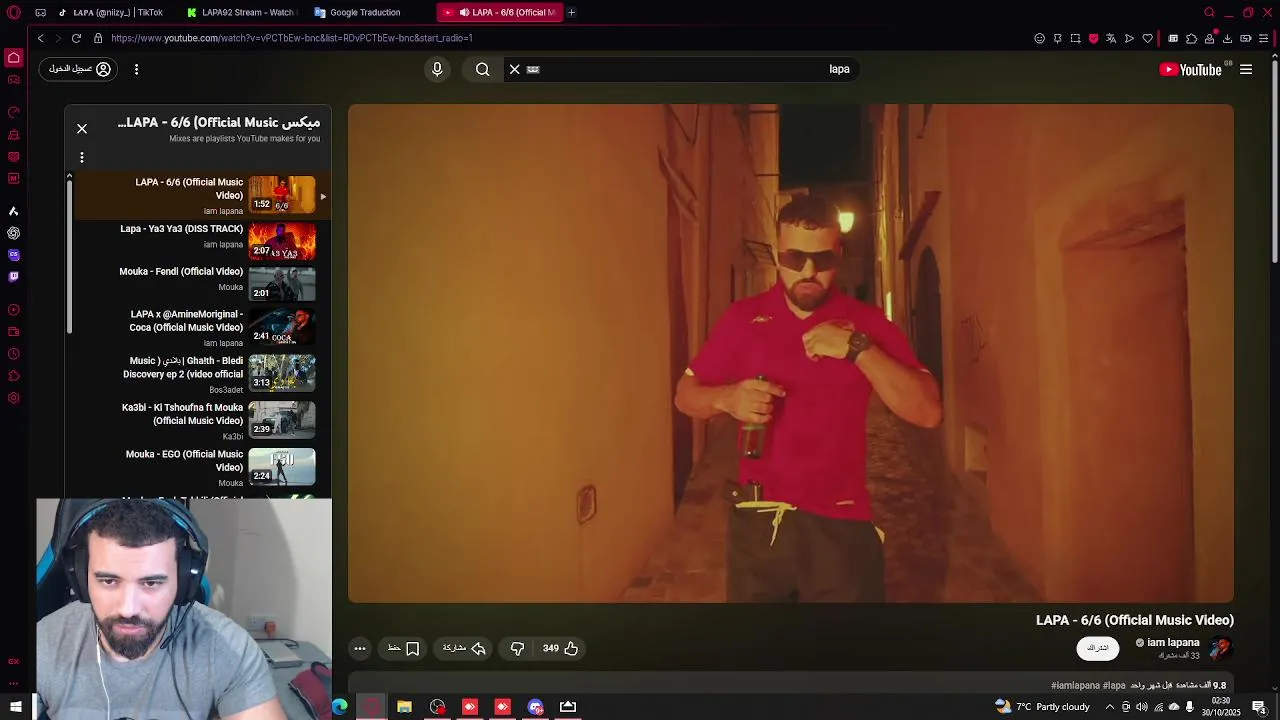Open more actions ellipsis under the video
1280x720 pixels.
coord(360,648)
